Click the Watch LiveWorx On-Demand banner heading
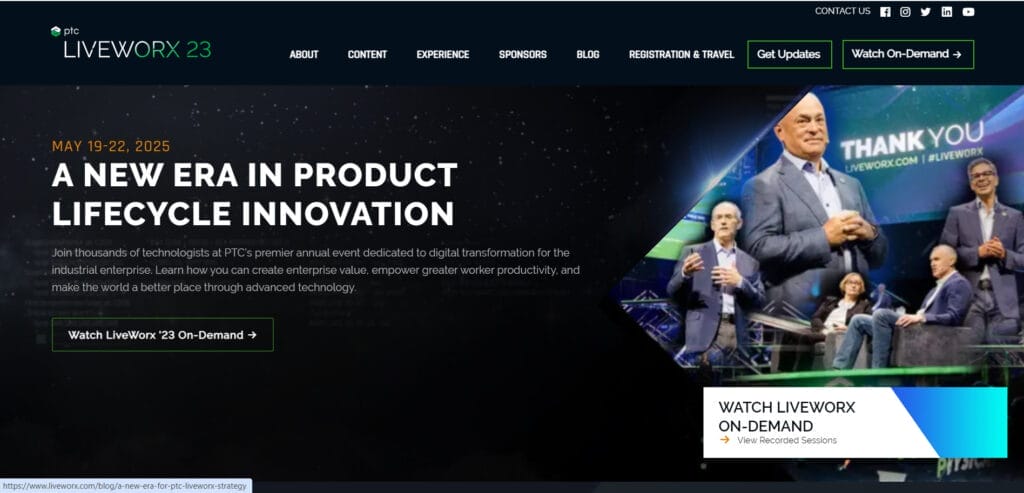The image size is (1024, 493). (786, 417)
